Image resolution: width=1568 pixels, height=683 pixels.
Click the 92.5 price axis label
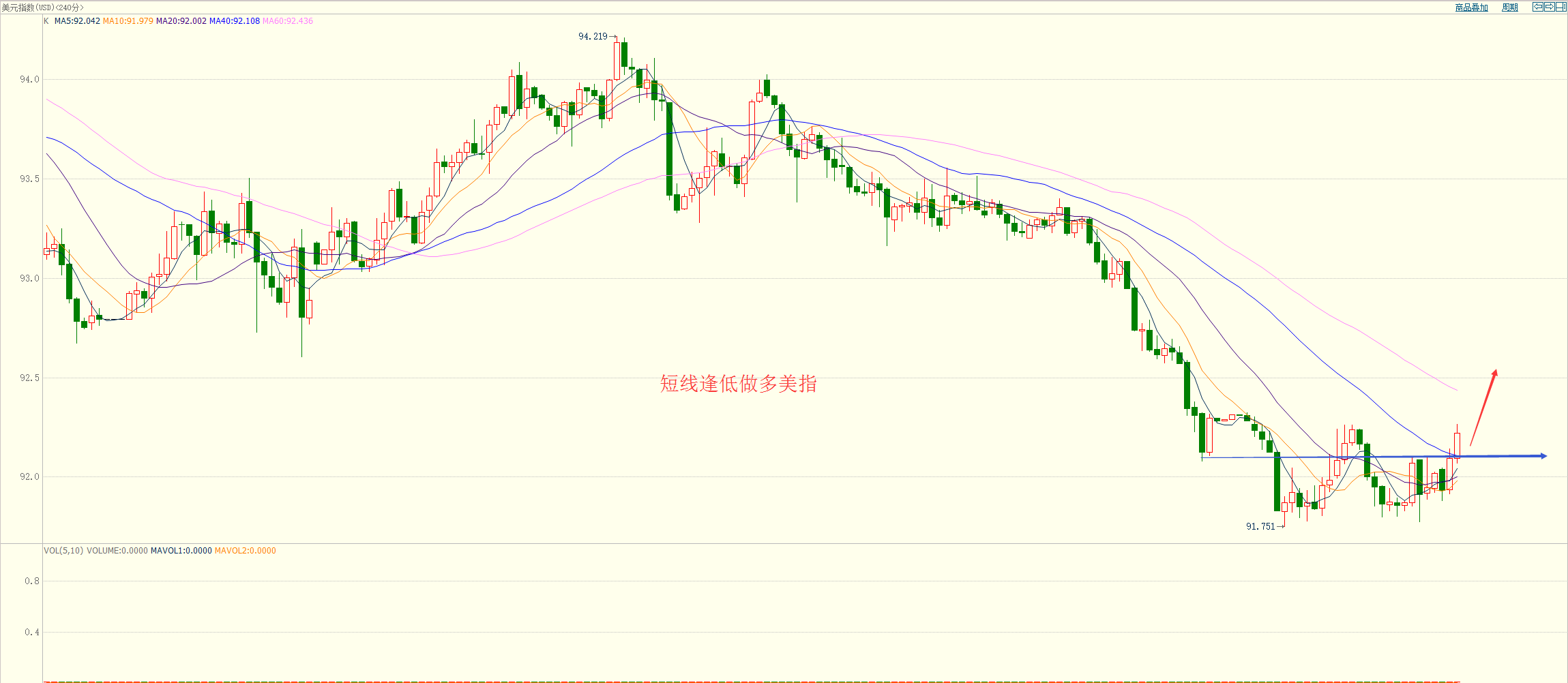(x=30, y=378)
